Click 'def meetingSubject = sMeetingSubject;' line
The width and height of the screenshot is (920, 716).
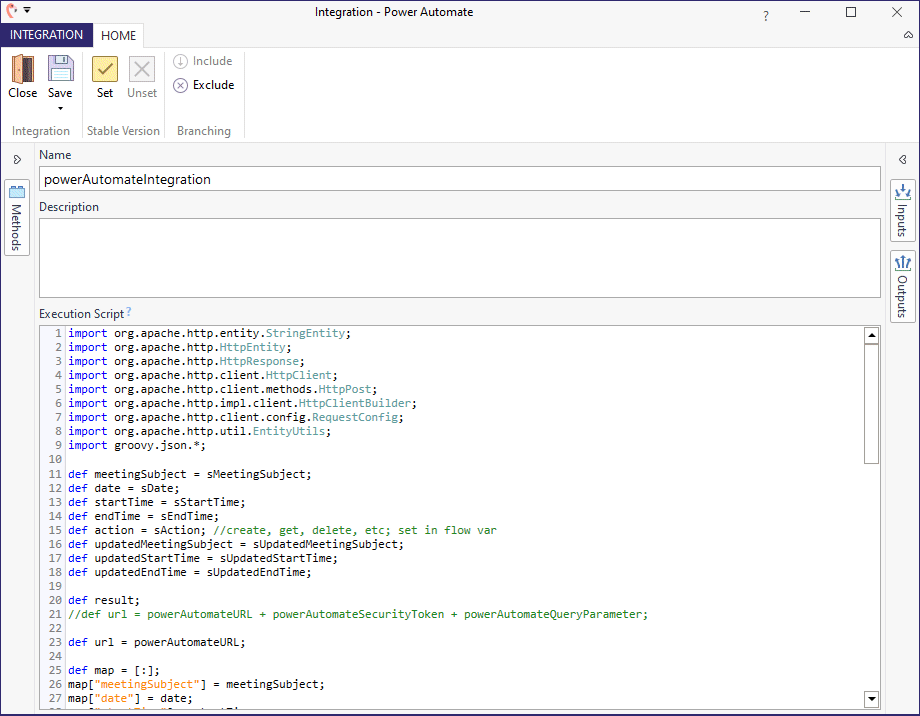tap(190, 474)
